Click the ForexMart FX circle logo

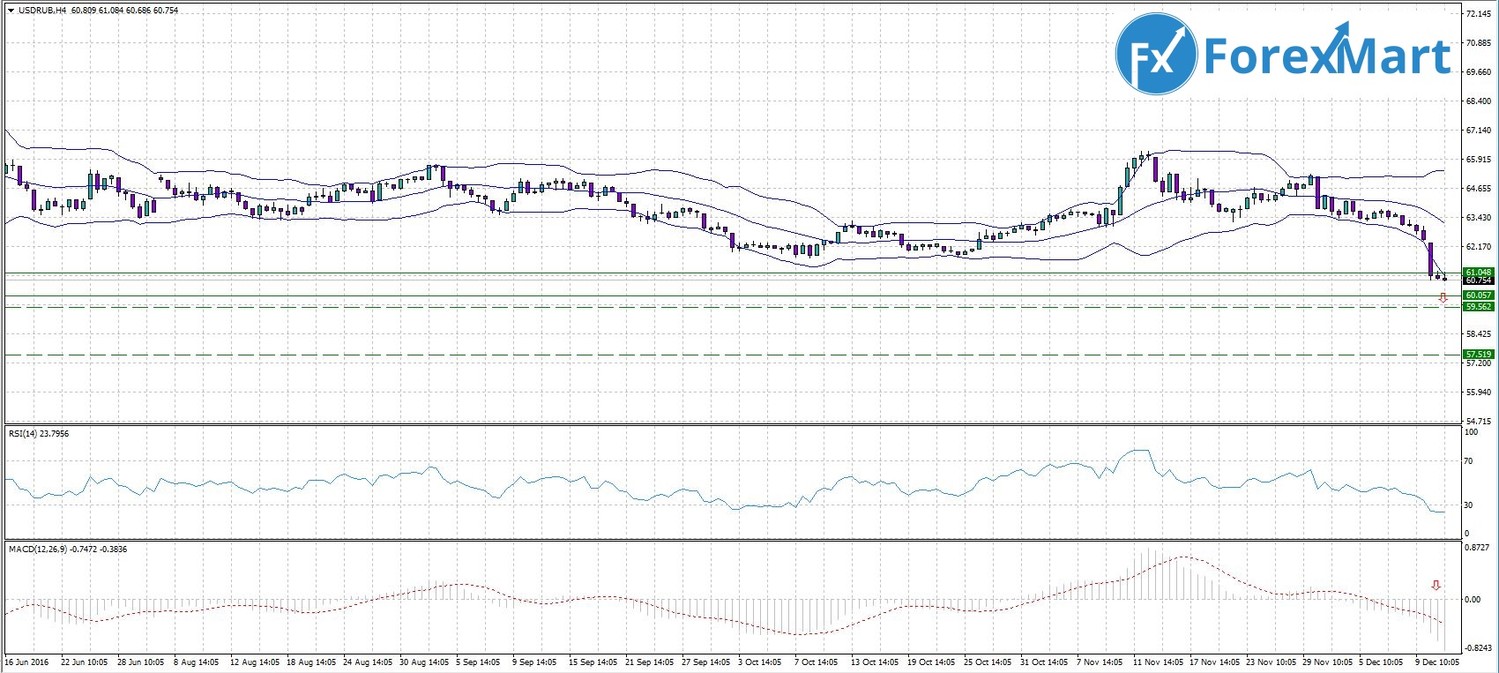tap(1156, 55)
